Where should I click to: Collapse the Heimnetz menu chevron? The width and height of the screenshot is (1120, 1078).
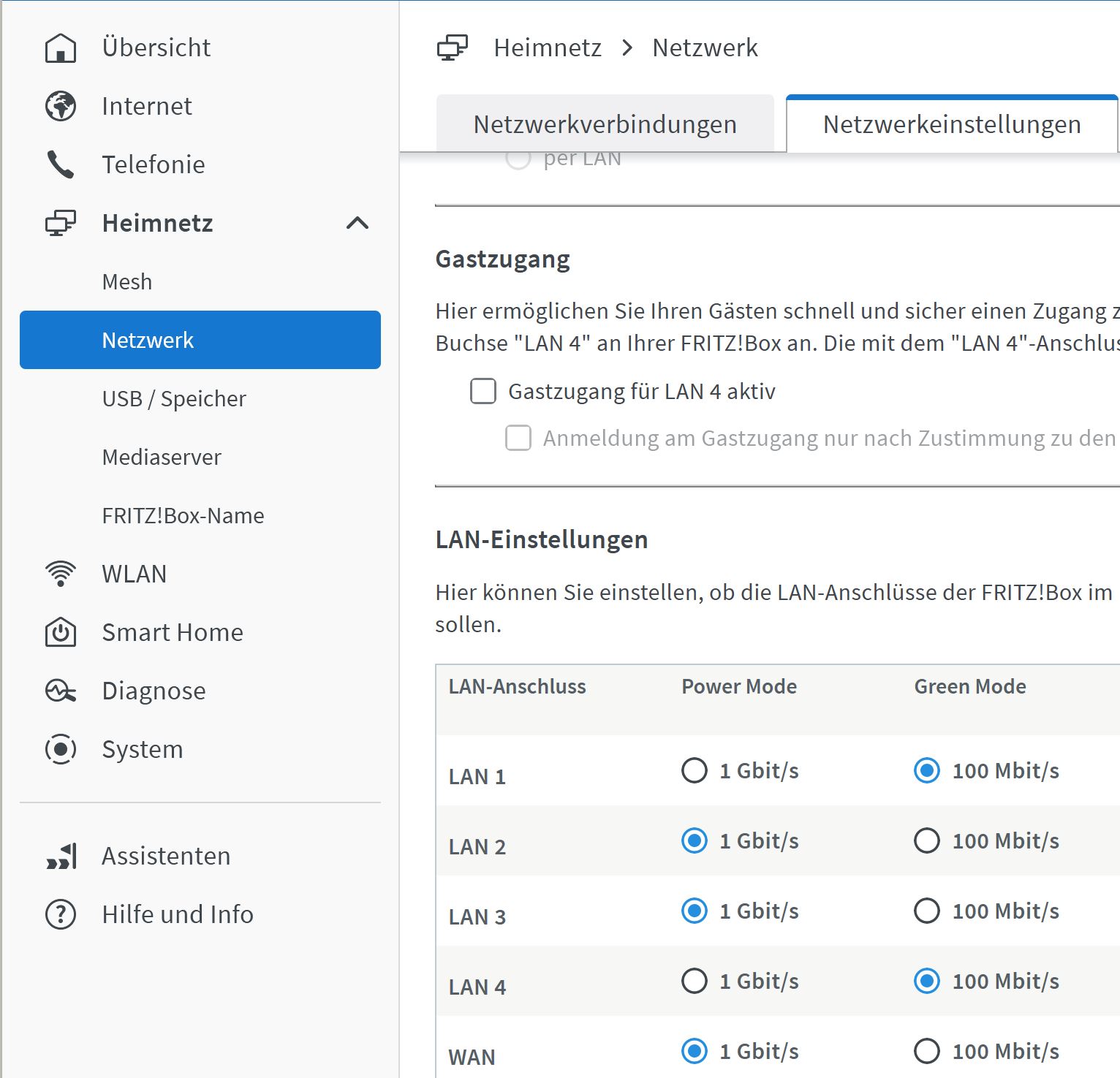tap(357, 223)
